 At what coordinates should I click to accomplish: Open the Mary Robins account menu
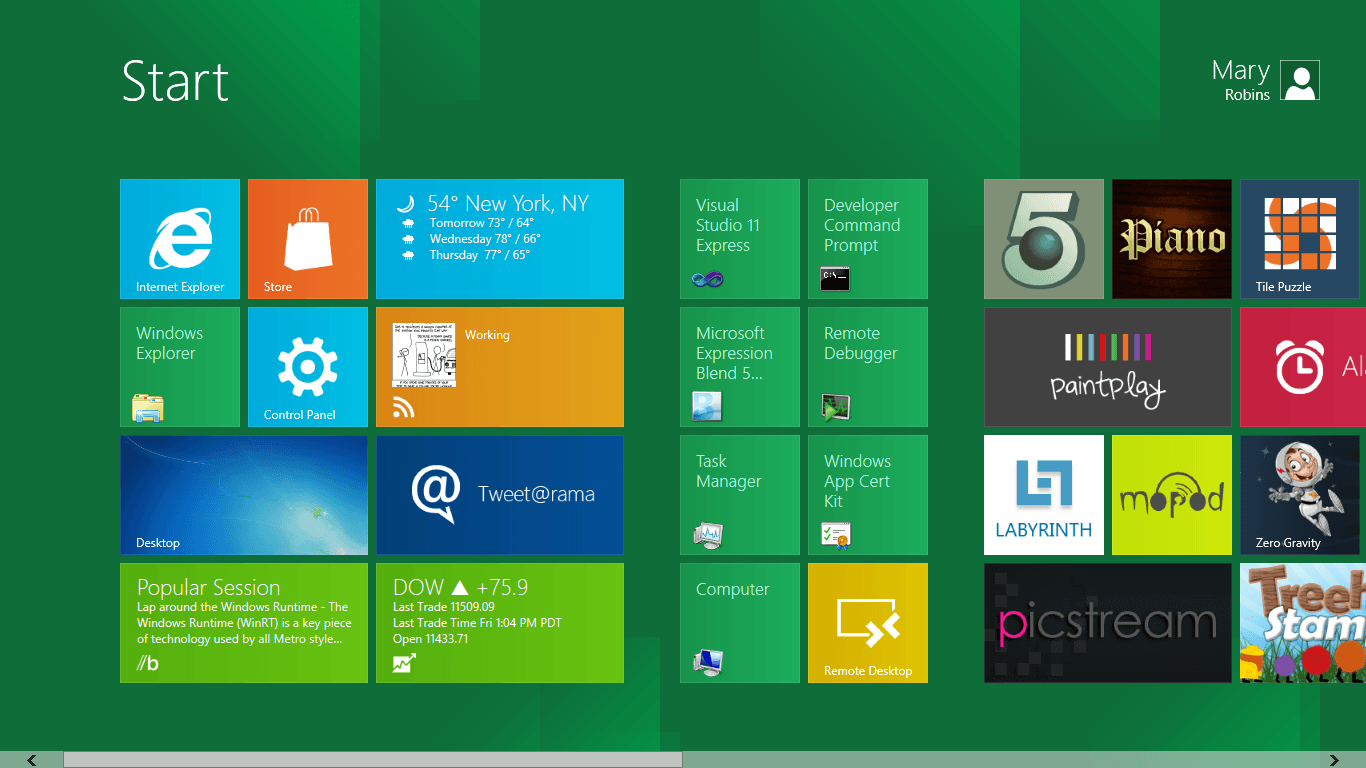pos(1267,80)
